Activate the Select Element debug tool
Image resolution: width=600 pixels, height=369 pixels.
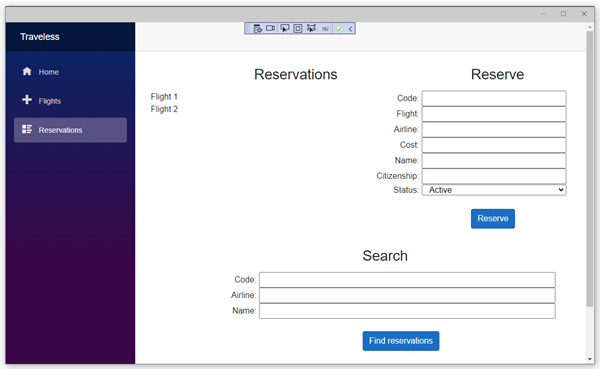285,28
